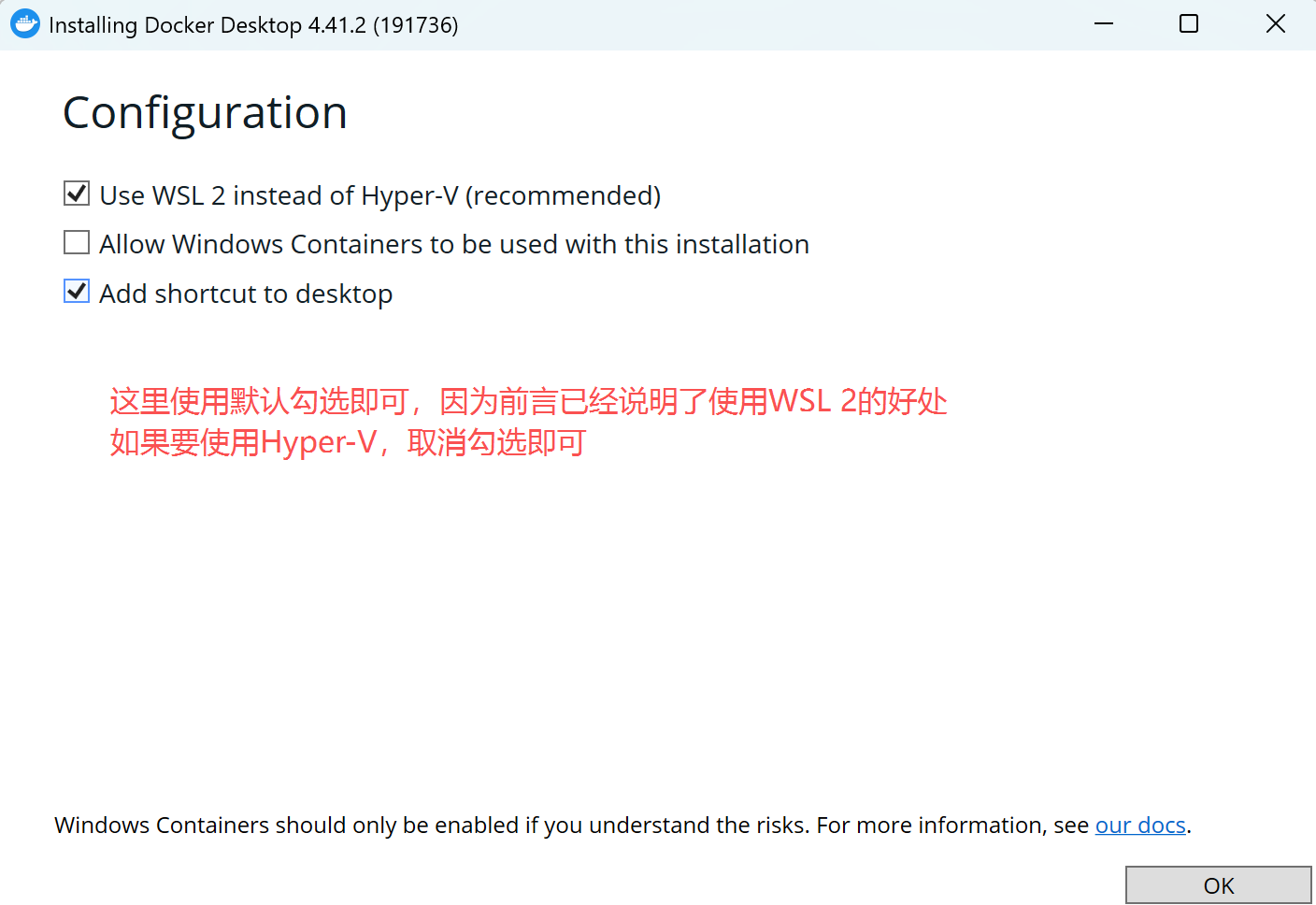Click the "Use WSL 2 instead of Hyper-V" label

379,195
